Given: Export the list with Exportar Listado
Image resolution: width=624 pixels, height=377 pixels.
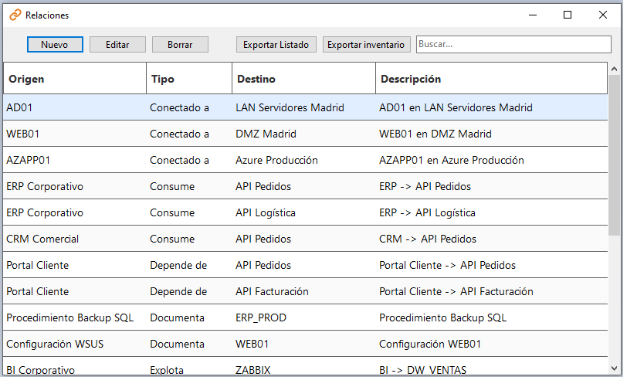Looking at the screenshot, I should [x=276, y=45].
